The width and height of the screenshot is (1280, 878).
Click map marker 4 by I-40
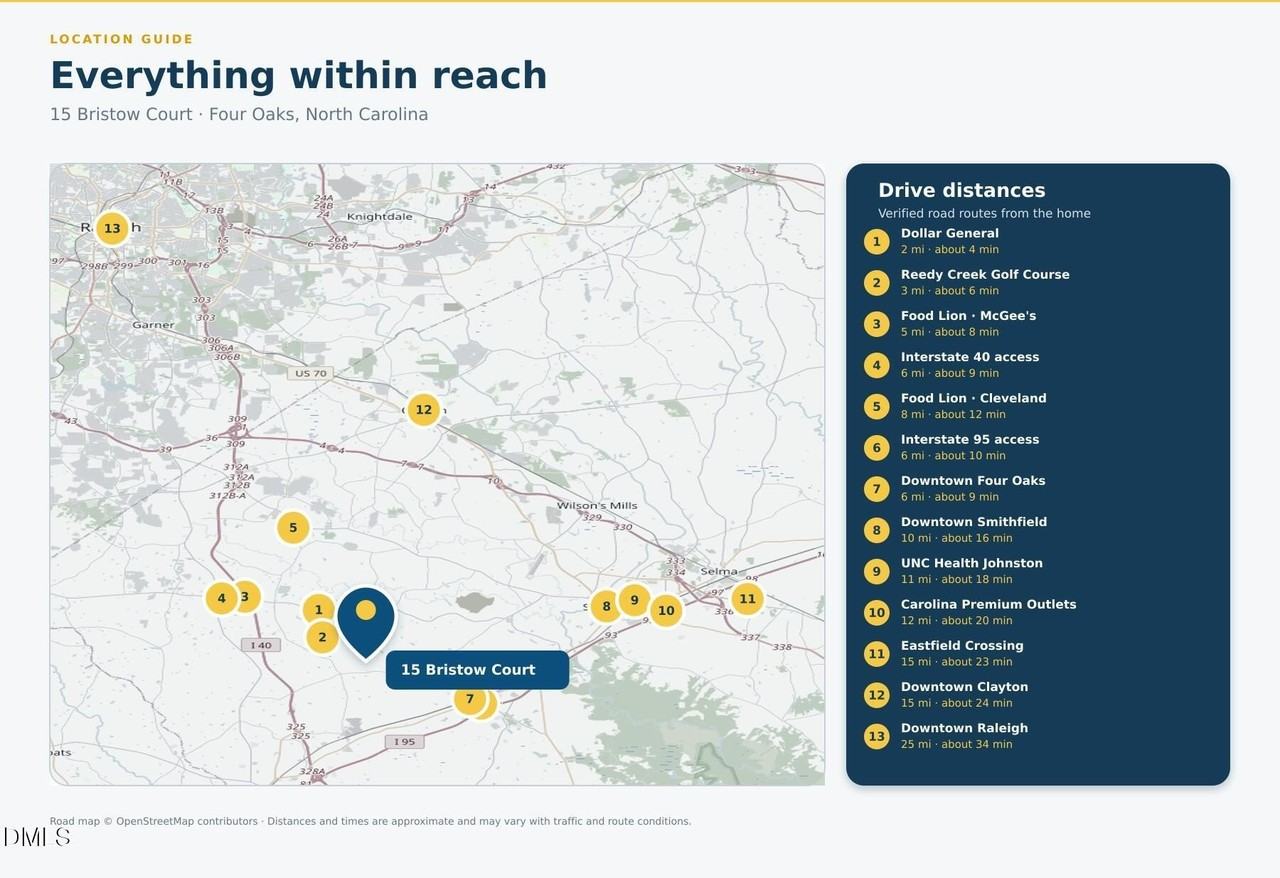[221, 598]
